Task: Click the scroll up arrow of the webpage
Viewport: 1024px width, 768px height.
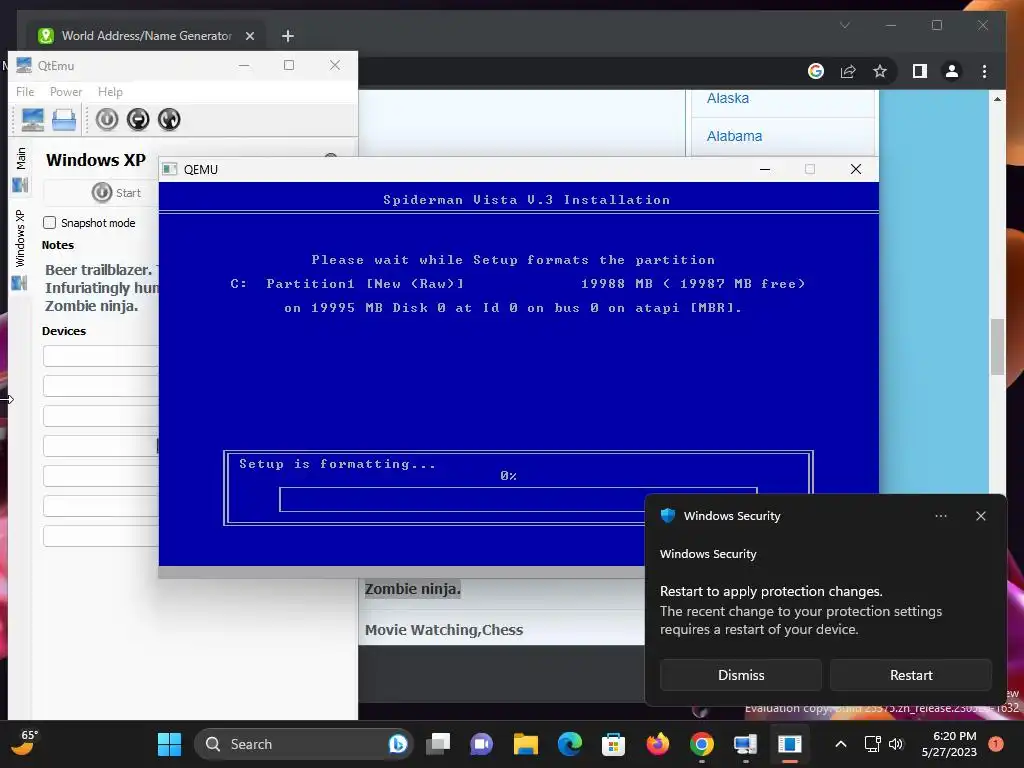Action: coord(997,99)
